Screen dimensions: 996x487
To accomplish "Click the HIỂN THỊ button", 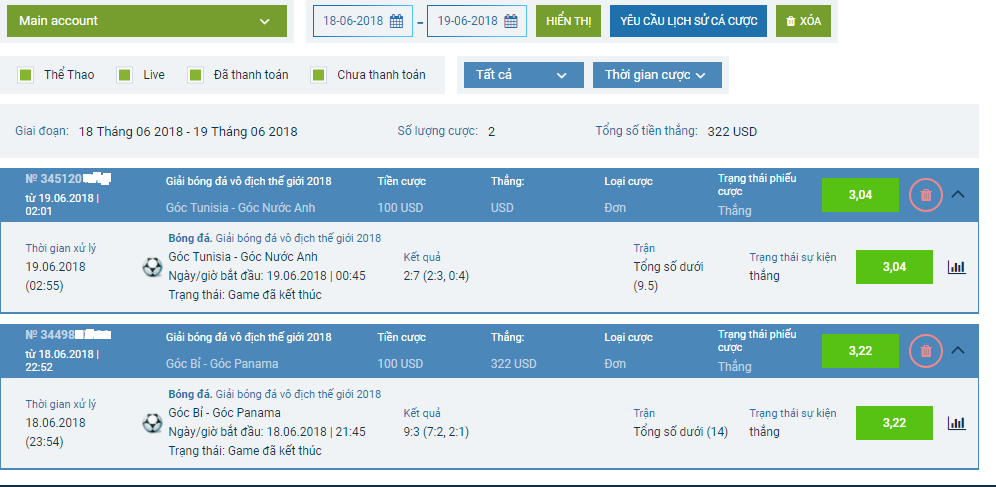I will (x=569, y=21).
